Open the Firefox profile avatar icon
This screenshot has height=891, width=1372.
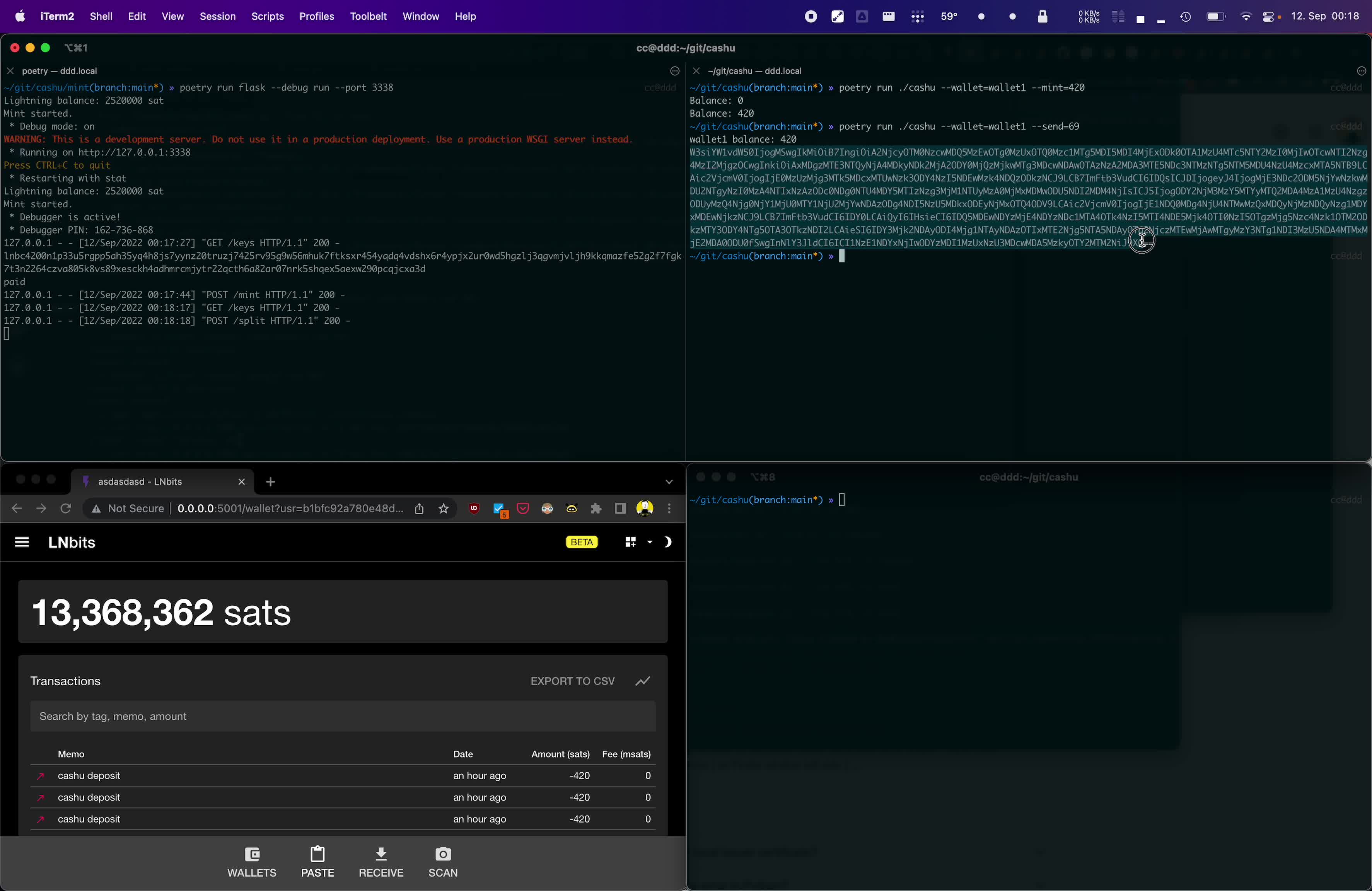tap(644, 508)
